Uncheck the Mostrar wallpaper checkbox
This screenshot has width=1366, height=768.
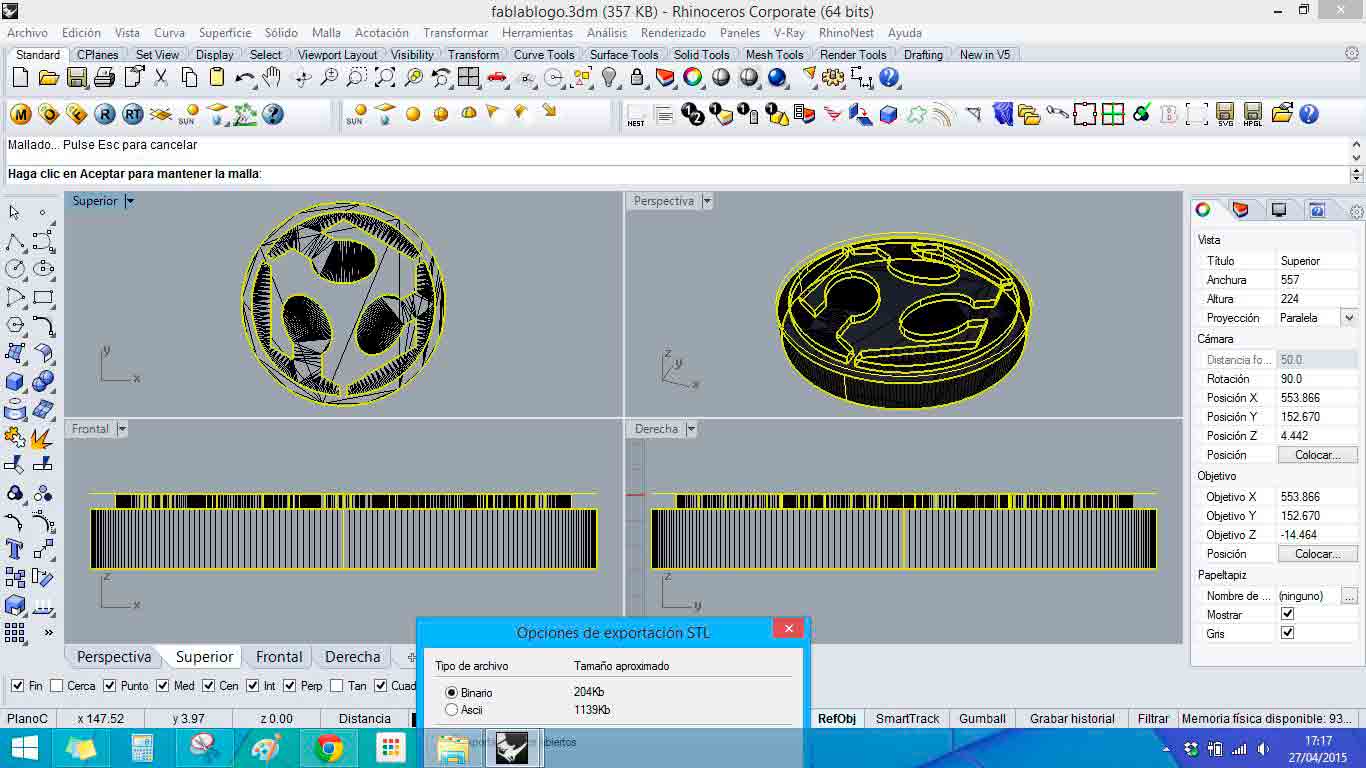[x=1287, y=614]
